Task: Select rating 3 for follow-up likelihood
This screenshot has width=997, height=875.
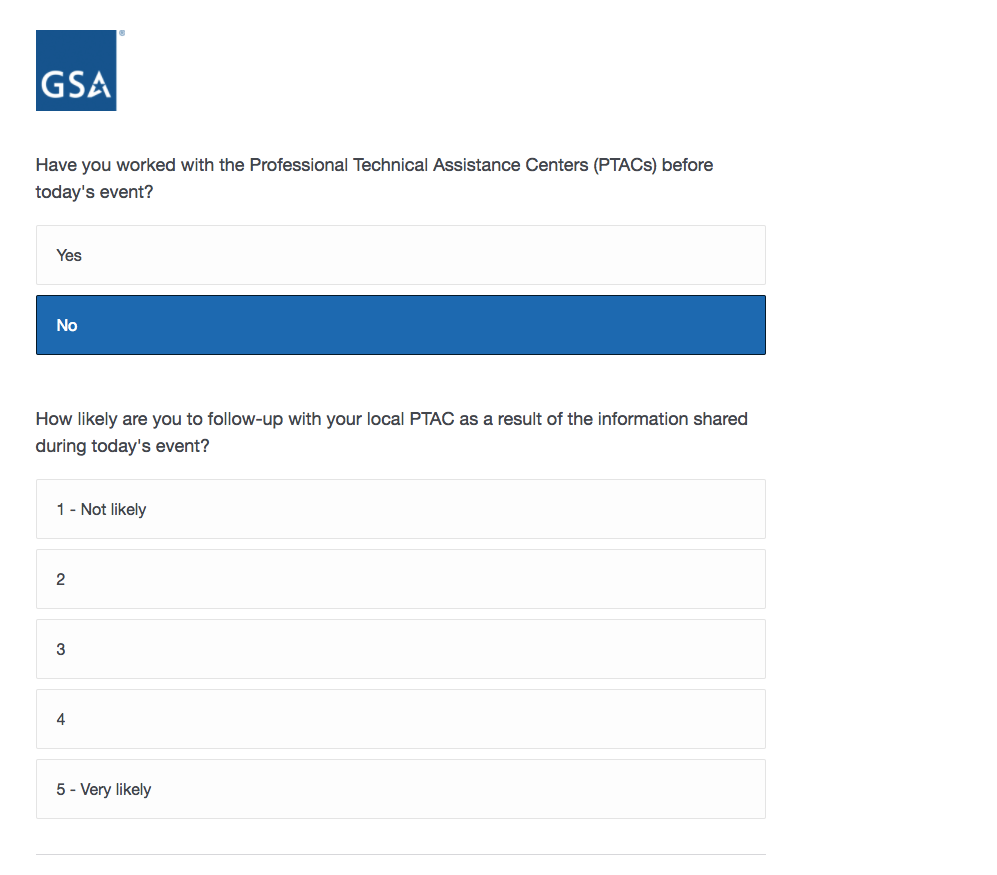Action: 400,649
